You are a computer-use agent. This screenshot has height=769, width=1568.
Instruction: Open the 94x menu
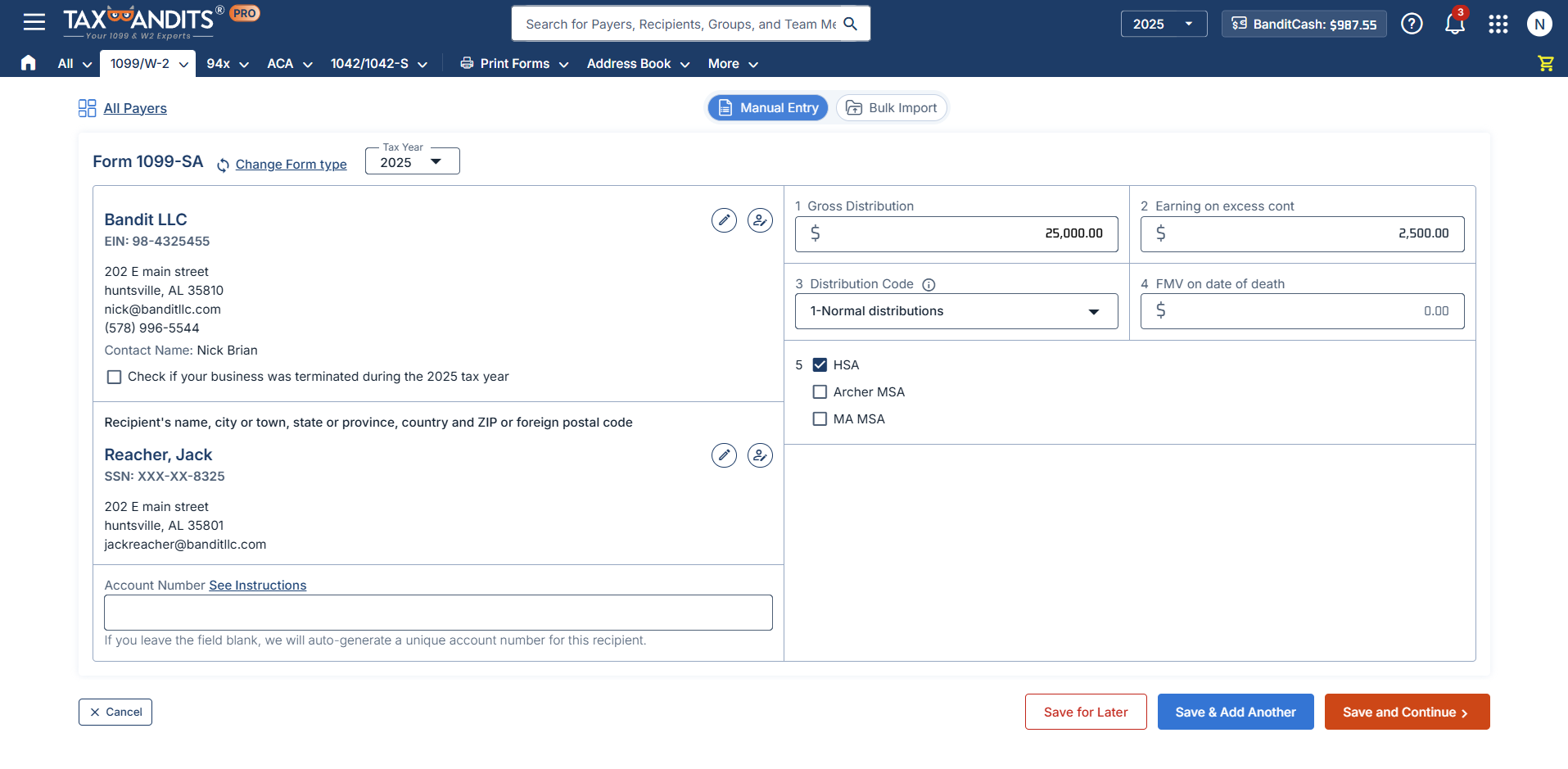(227, 64)
